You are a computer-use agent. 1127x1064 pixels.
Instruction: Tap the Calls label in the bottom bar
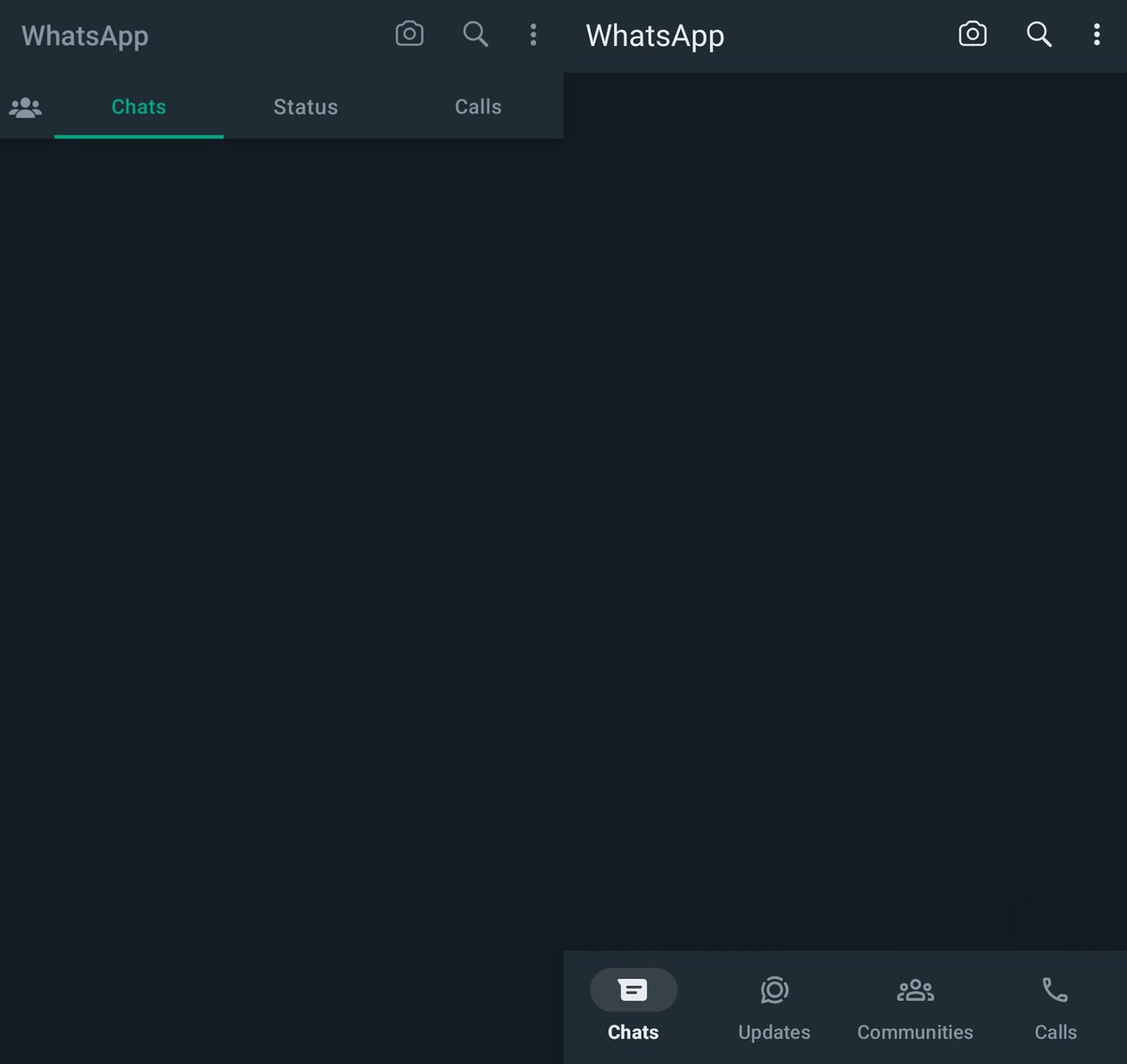point(1056,1032)
